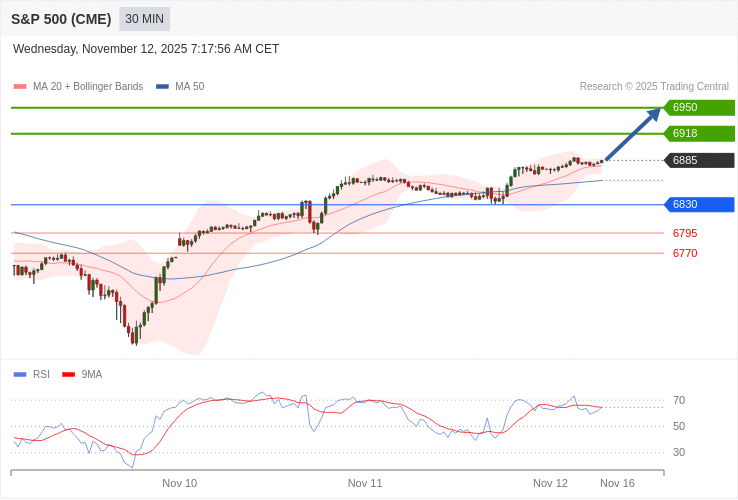Click the S&P 500 (CME) title
The image size is (738, 500).
[x=61, y=19]
